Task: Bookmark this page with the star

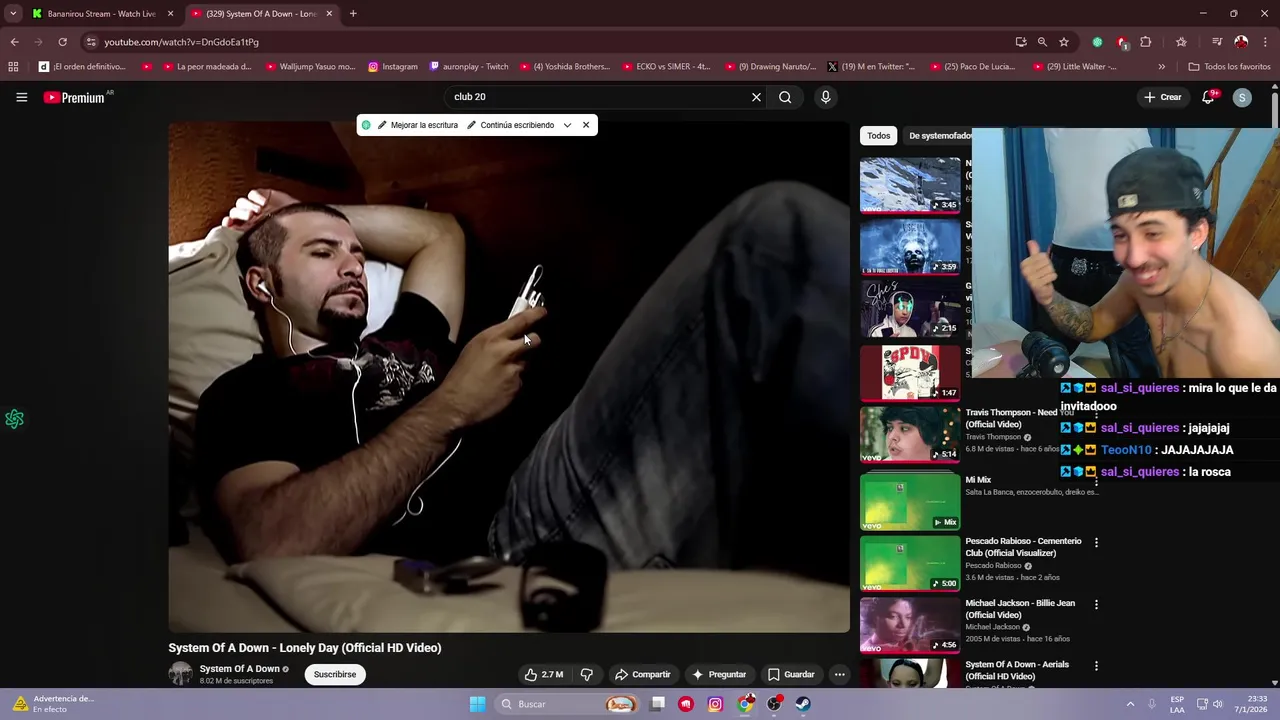Action: 1064,42
